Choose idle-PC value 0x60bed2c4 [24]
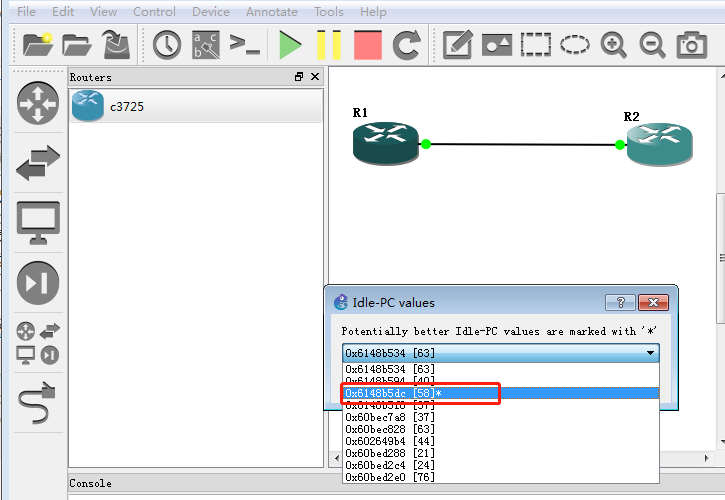This screenshot has width=725, height=500. tap(501, 465)
